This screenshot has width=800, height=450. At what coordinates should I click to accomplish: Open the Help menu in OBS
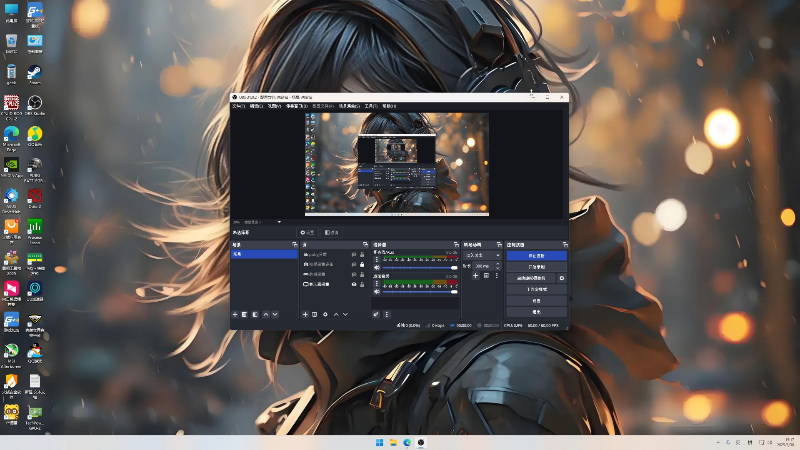tap(389, 106)
